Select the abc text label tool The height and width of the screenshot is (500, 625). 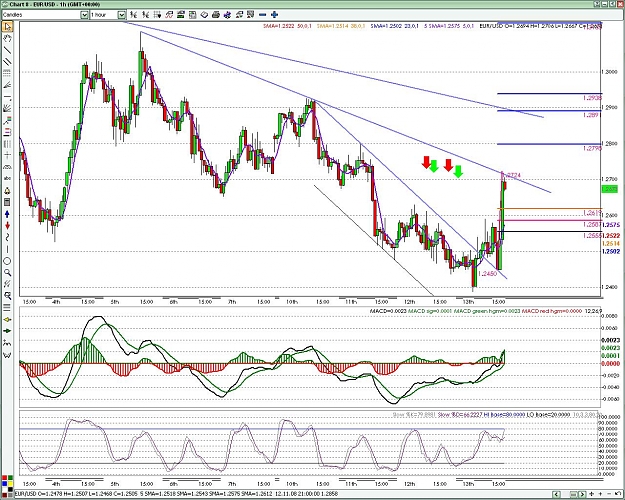click(x=7, y=178)
